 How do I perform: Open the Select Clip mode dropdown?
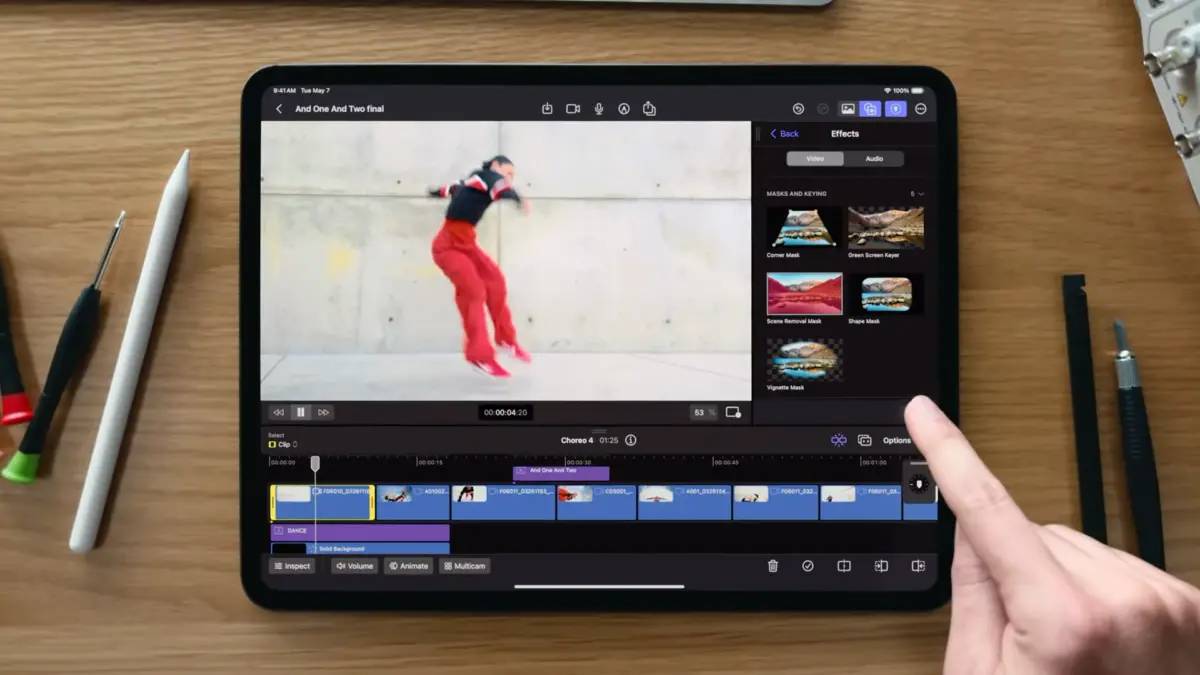(283, 444)
